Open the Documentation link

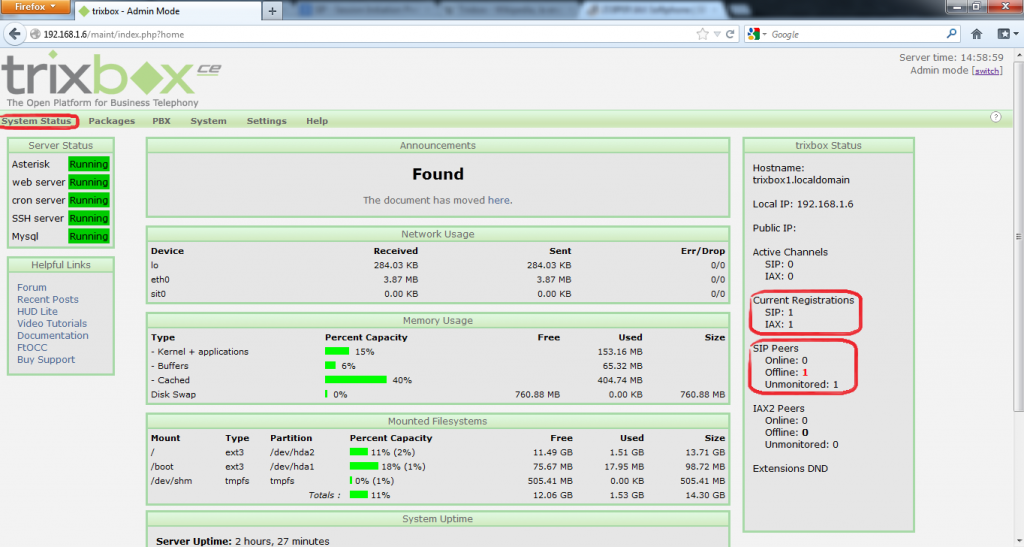52,335
